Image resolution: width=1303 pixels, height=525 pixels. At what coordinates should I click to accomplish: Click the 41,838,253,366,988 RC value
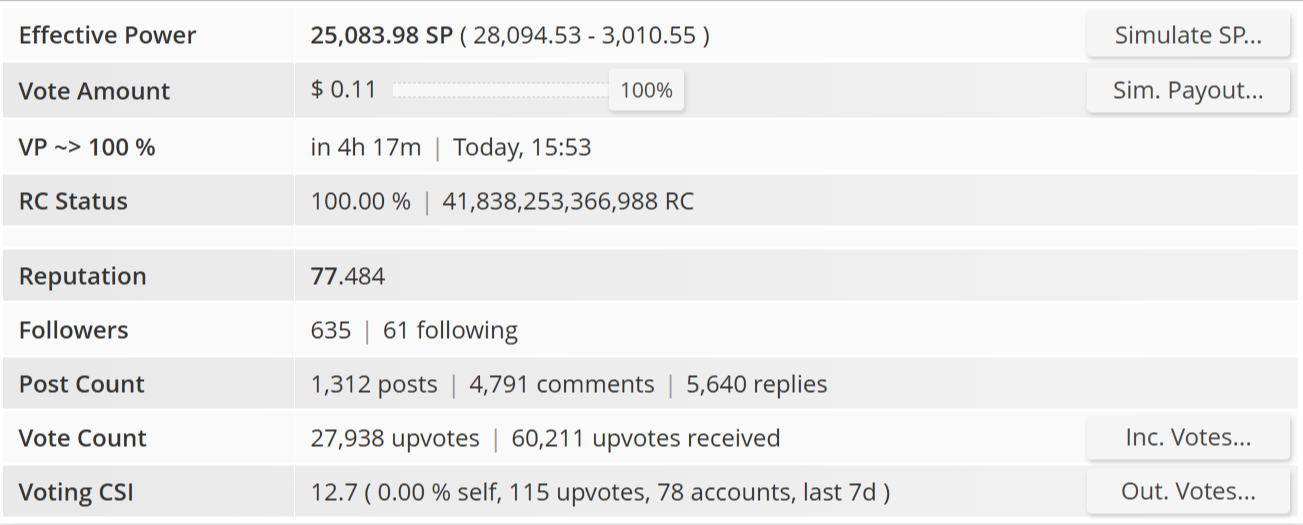[568, 202]
